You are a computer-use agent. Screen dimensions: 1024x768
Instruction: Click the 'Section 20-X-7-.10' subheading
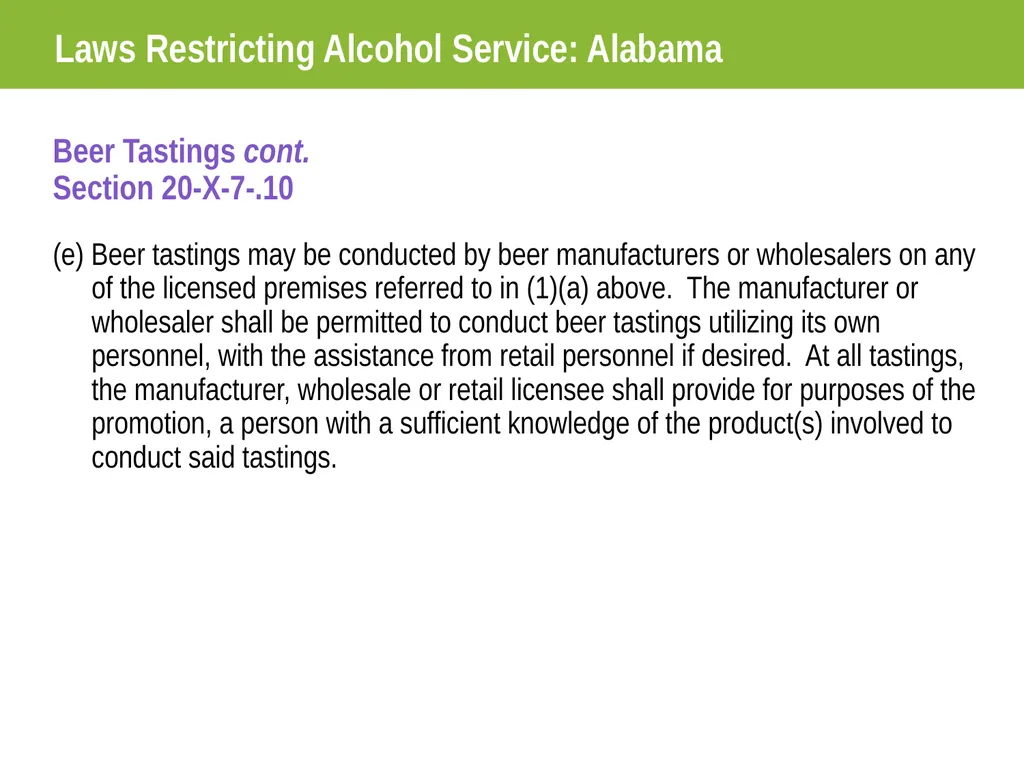[173, 188]
